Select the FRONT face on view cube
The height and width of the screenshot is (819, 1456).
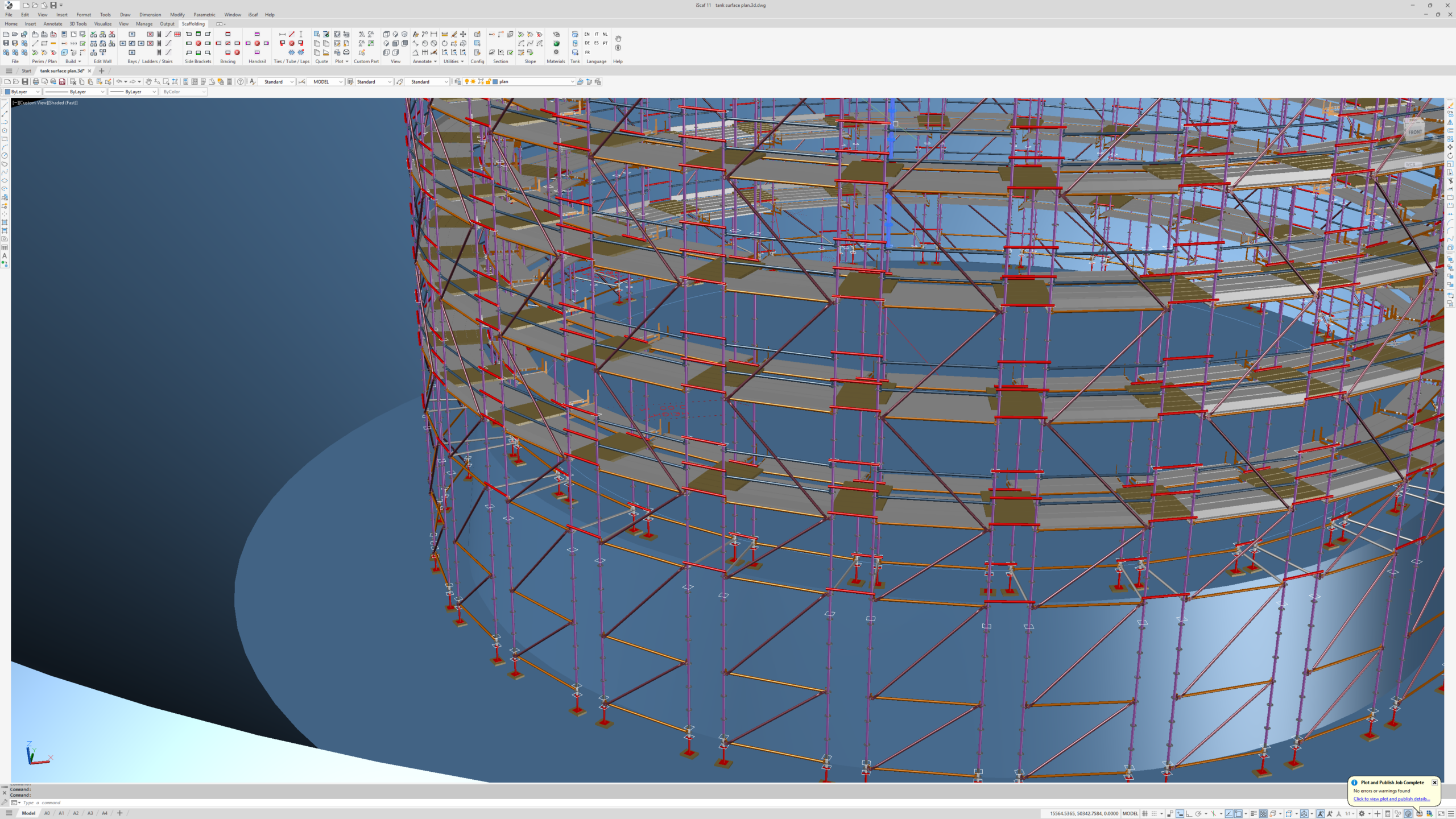coord(1415,132)
